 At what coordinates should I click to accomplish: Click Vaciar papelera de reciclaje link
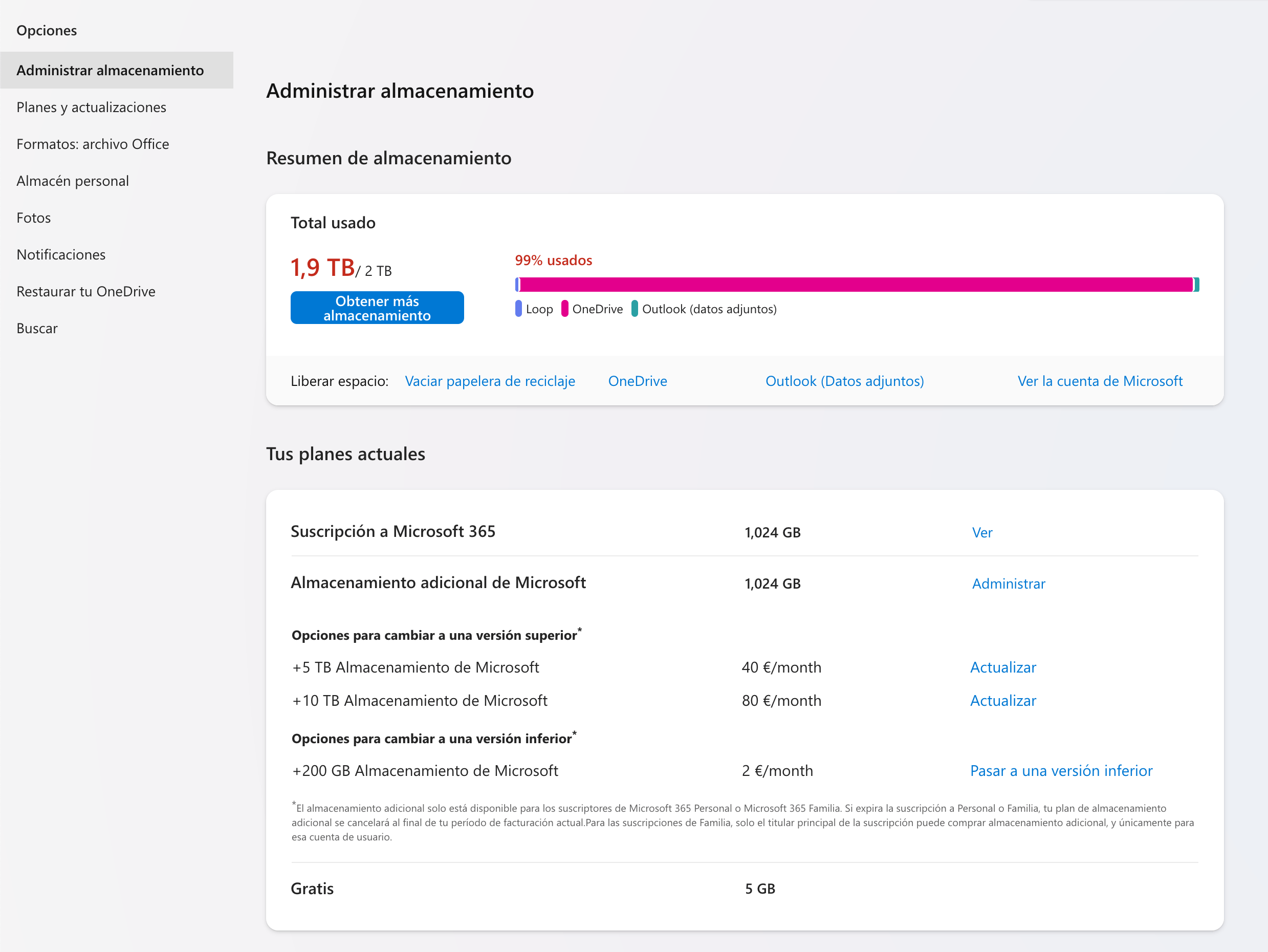click(490, 381)
